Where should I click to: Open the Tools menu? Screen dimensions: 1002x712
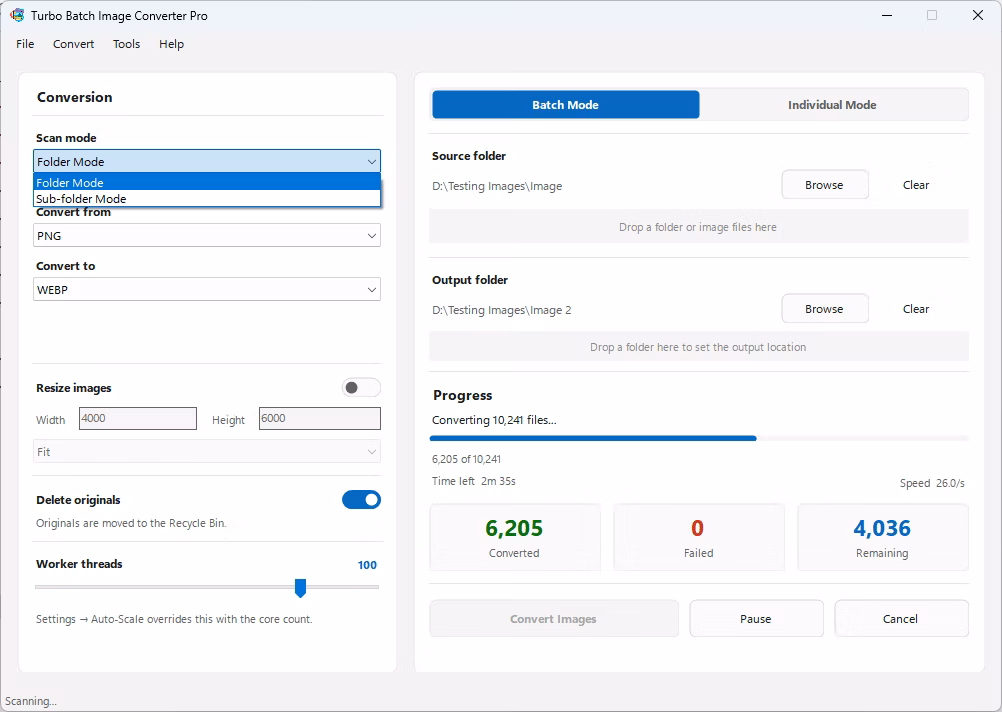pos(127,44)
